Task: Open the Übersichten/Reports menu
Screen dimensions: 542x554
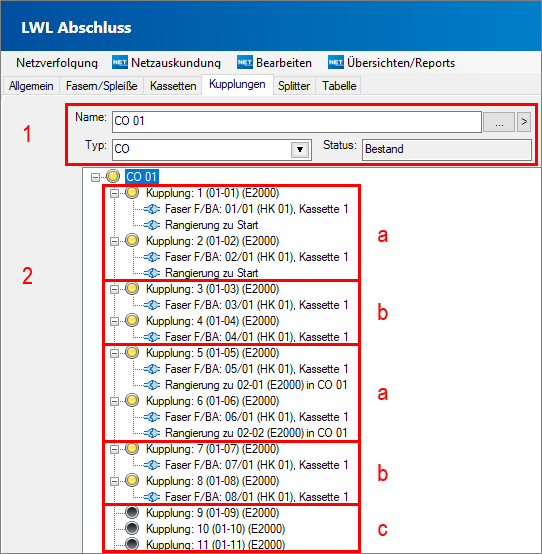Action: (401, 63)
